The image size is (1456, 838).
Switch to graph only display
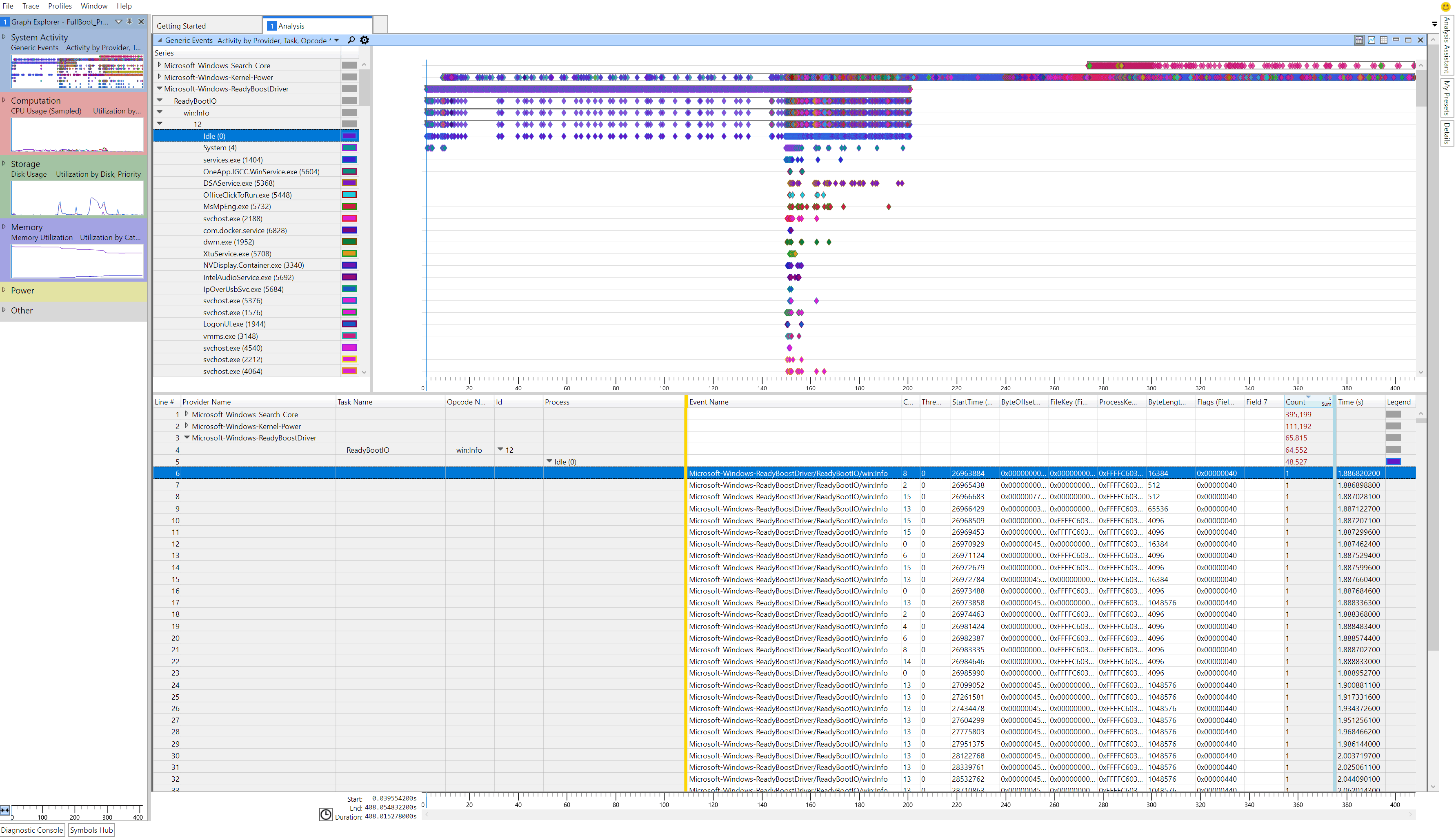coord(1372,40)
